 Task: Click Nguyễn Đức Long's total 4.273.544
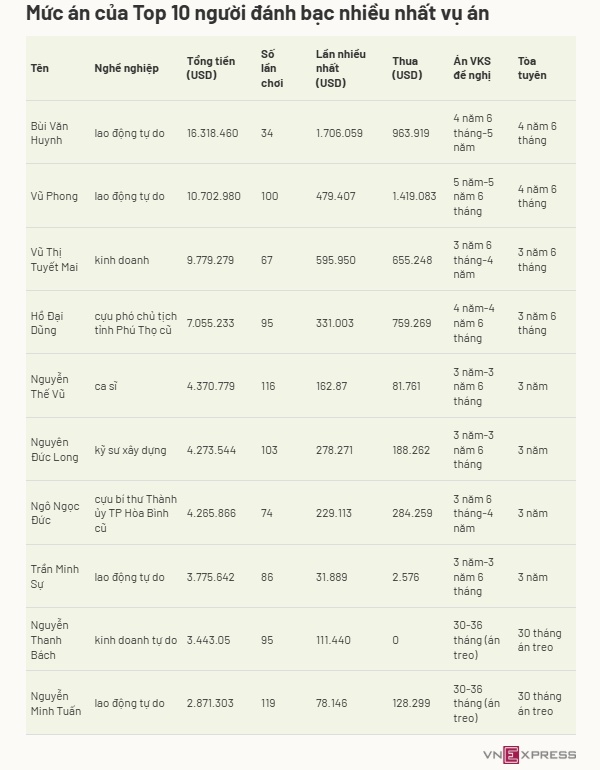point(211,450)
